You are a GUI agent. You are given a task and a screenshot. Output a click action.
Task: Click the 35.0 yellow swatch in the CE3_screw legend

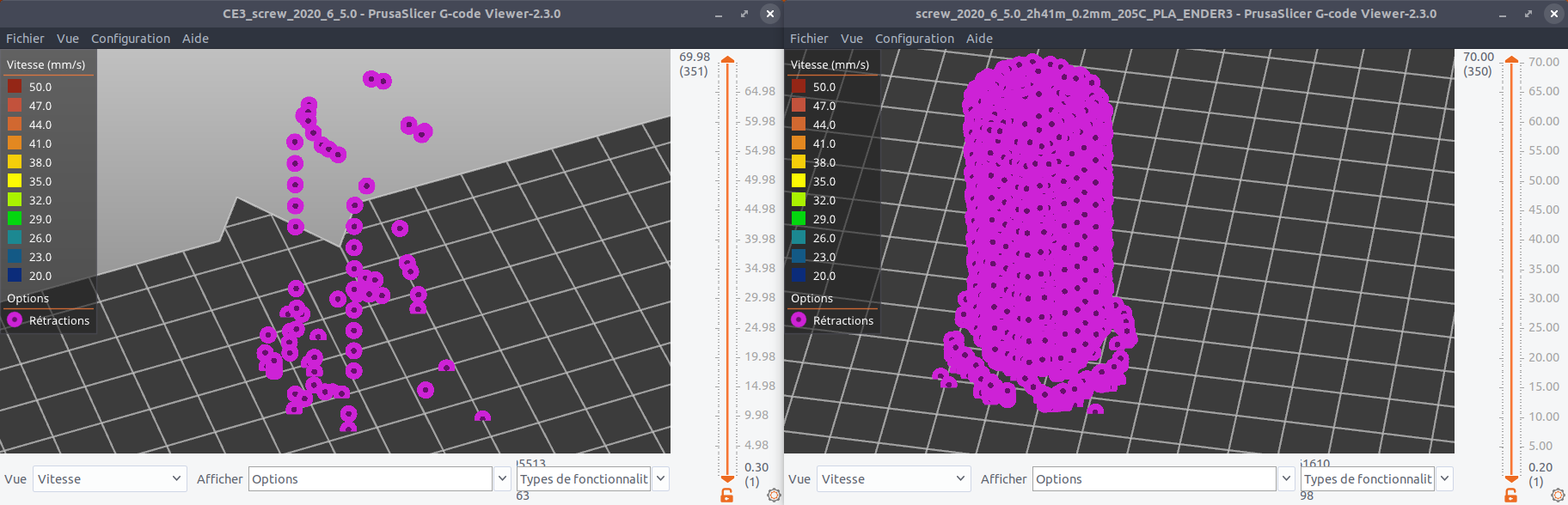pos(15,181)
